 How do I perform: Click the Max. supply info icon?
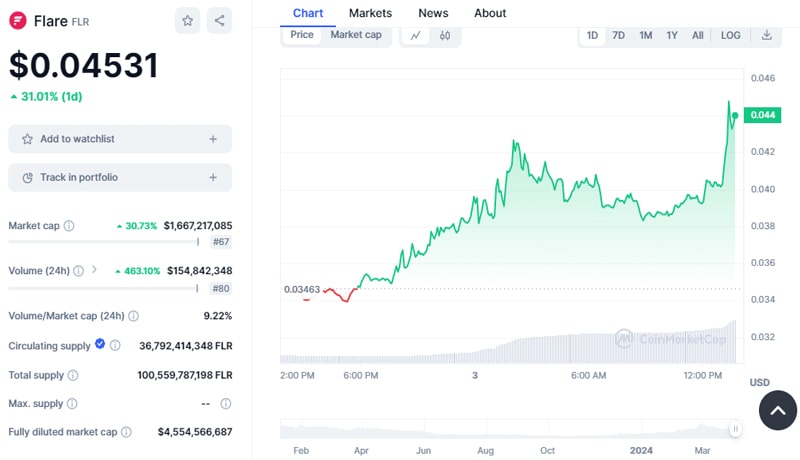pos(72,404)
